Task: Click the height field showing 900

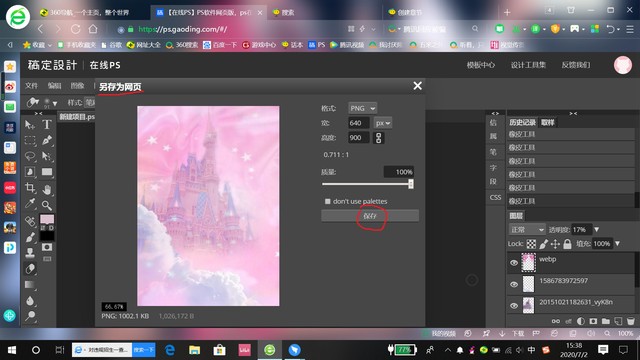Action: (x=359, y=138)
